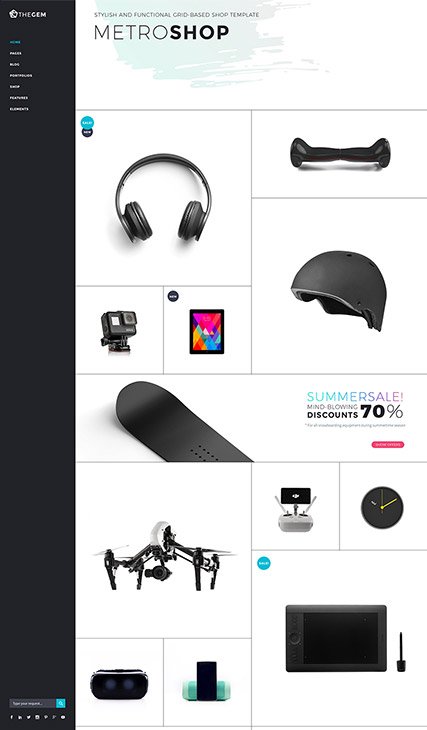This screenshot has height=730, width=427.
Task: Open the Features menu item
Action: click(19, 98)
